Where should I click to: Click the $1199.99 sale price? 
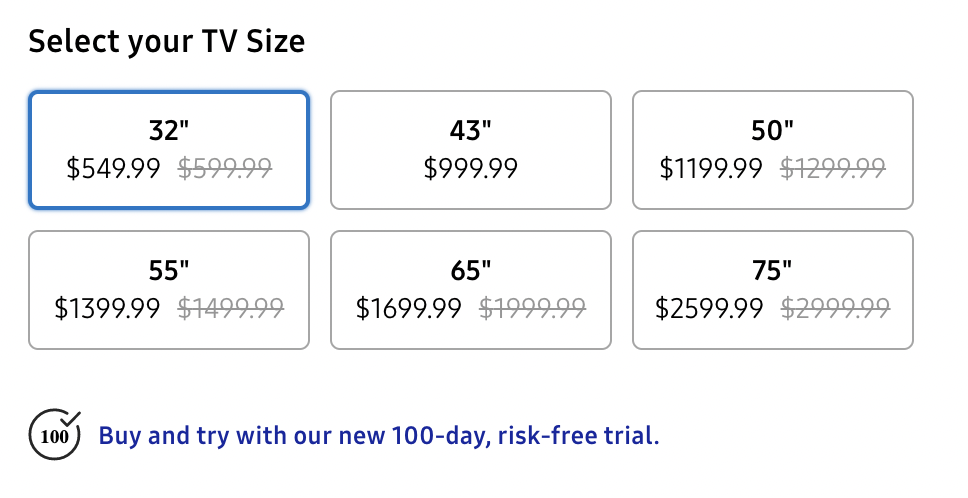tap(711, 168)
